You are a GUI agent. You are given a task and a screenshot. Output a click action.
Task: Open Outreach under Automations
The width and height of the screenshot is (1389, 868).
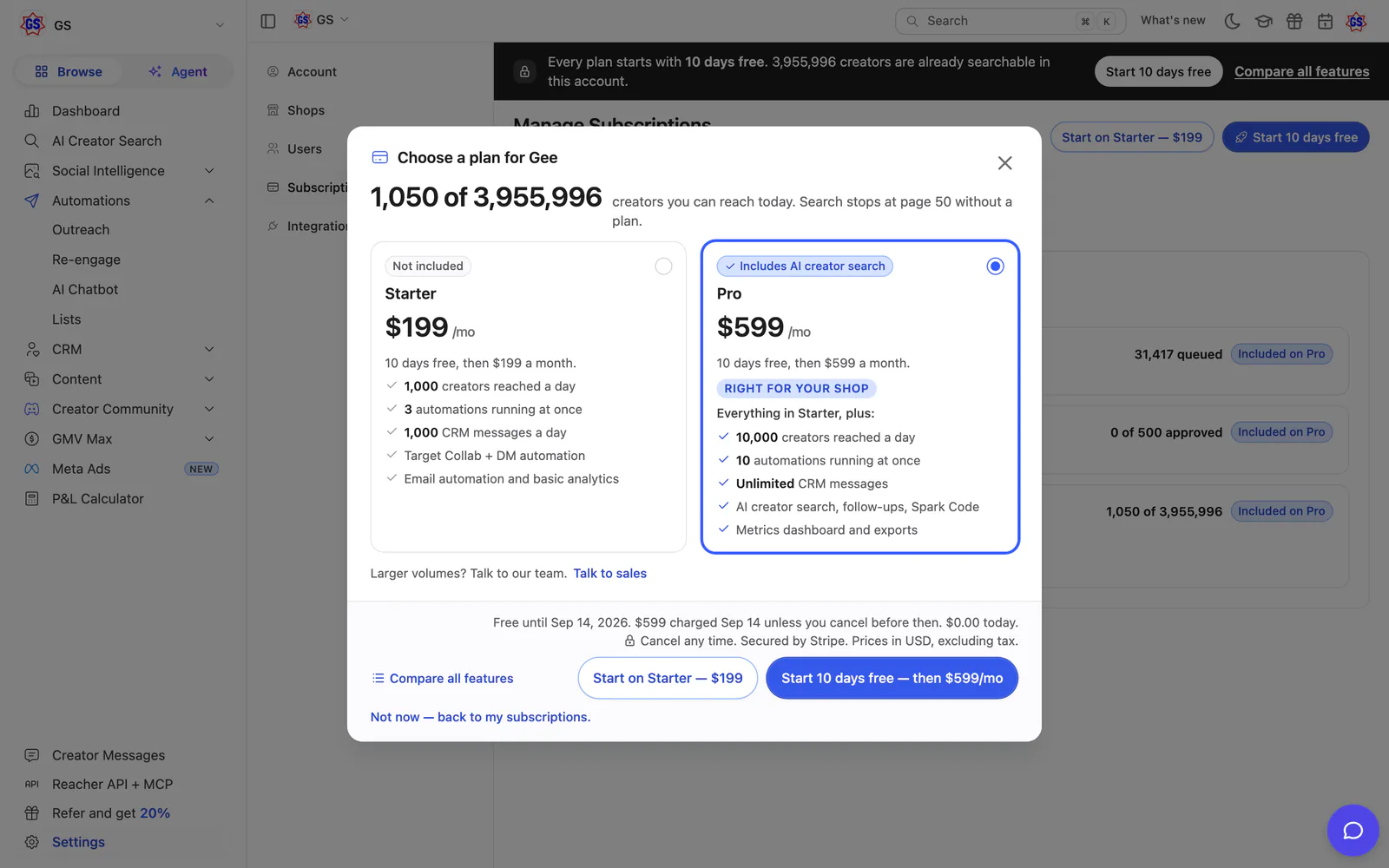tap(81, 230)
